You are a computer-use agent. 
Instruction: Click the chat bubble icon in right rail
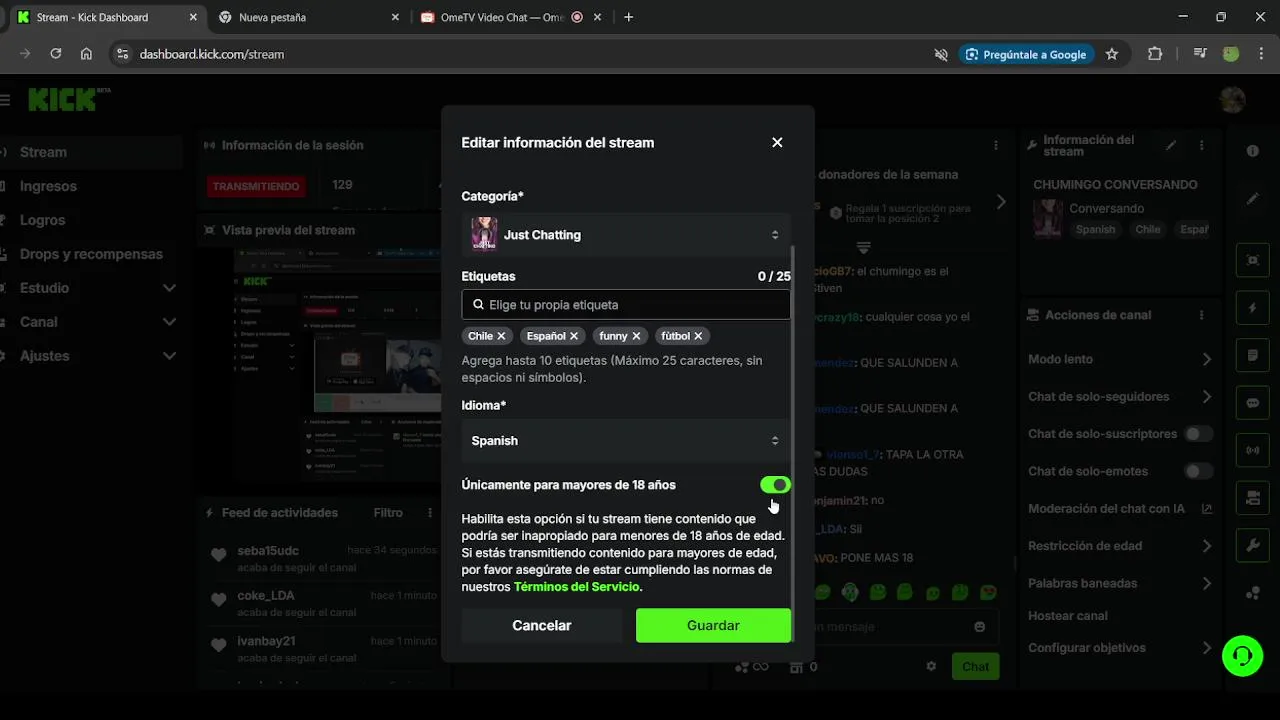(1253, 403)
